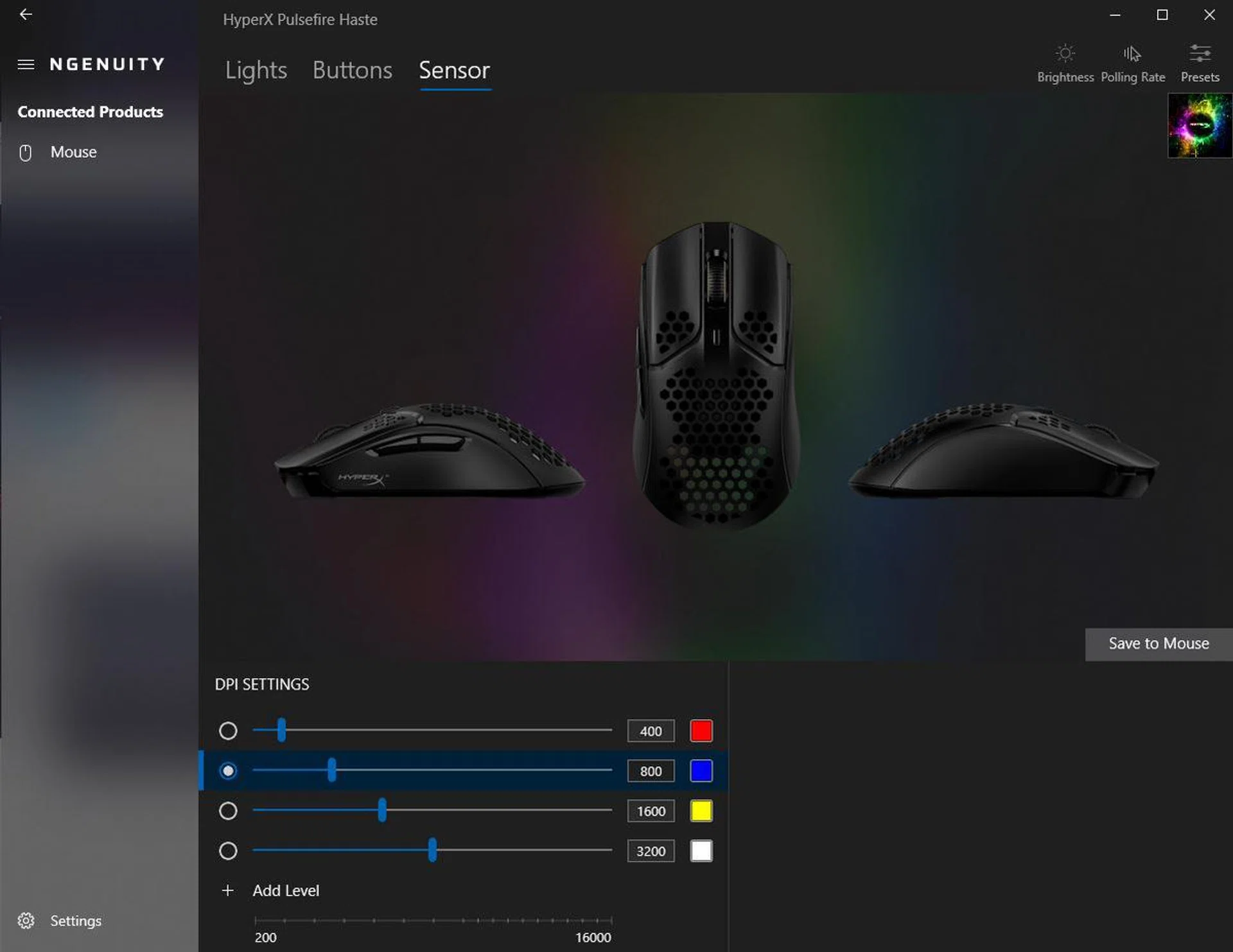Switch to the Lights tab
This screenshot has height=952, width=1233.
pyautogui.click(x=256, y=70)
